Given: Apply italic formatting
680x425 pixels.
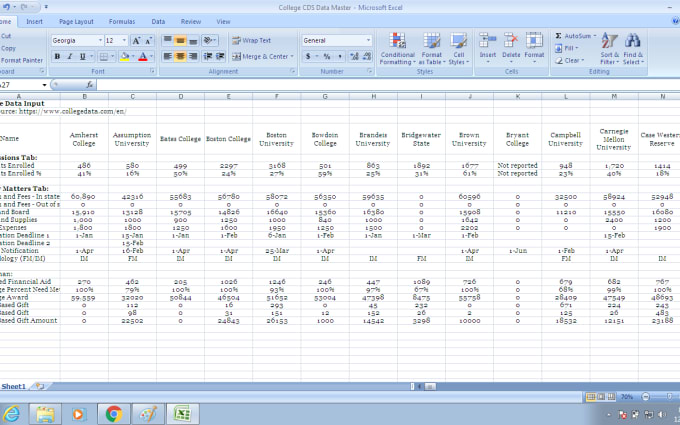Looking at the screenshot, I should (x=69, y=56).
